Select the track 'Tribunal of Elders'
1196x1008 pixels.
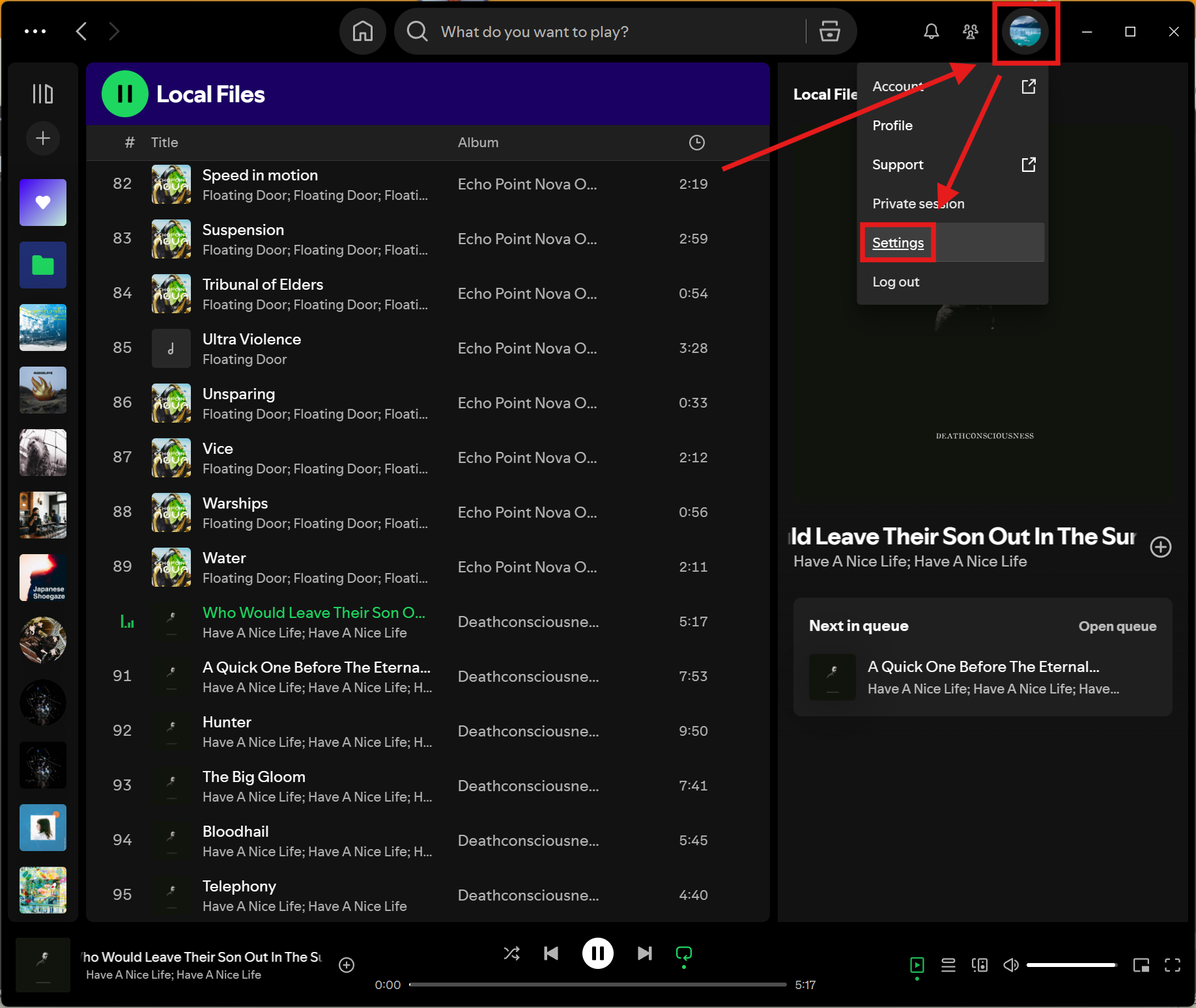coord(427,294)
